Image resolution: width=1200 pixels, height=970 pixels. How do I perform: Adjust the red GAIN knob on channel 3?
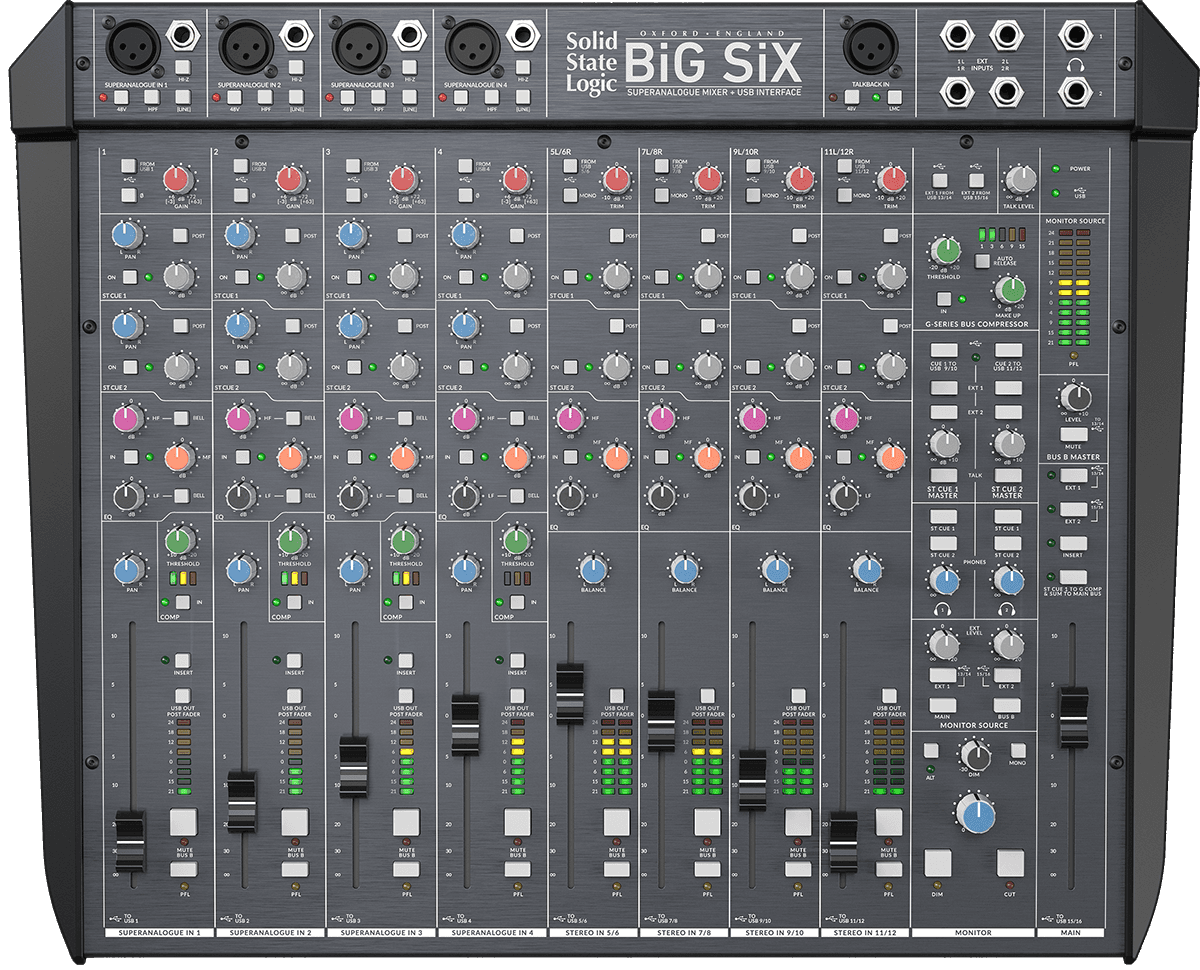(402, 180)
